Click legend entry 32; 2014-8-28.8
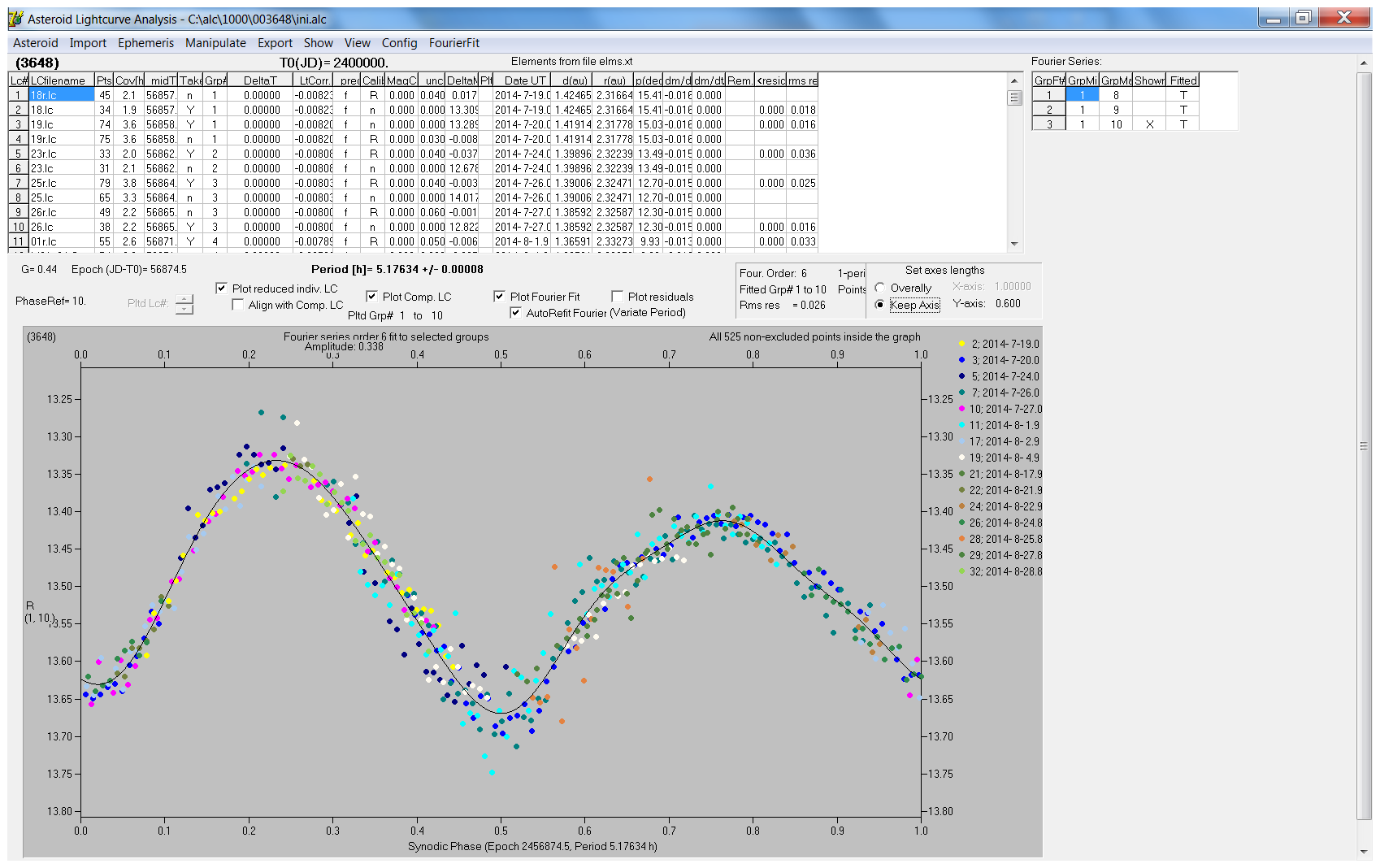Image resolution: width=1380 pixels, height=868 pixels. 1000,571
